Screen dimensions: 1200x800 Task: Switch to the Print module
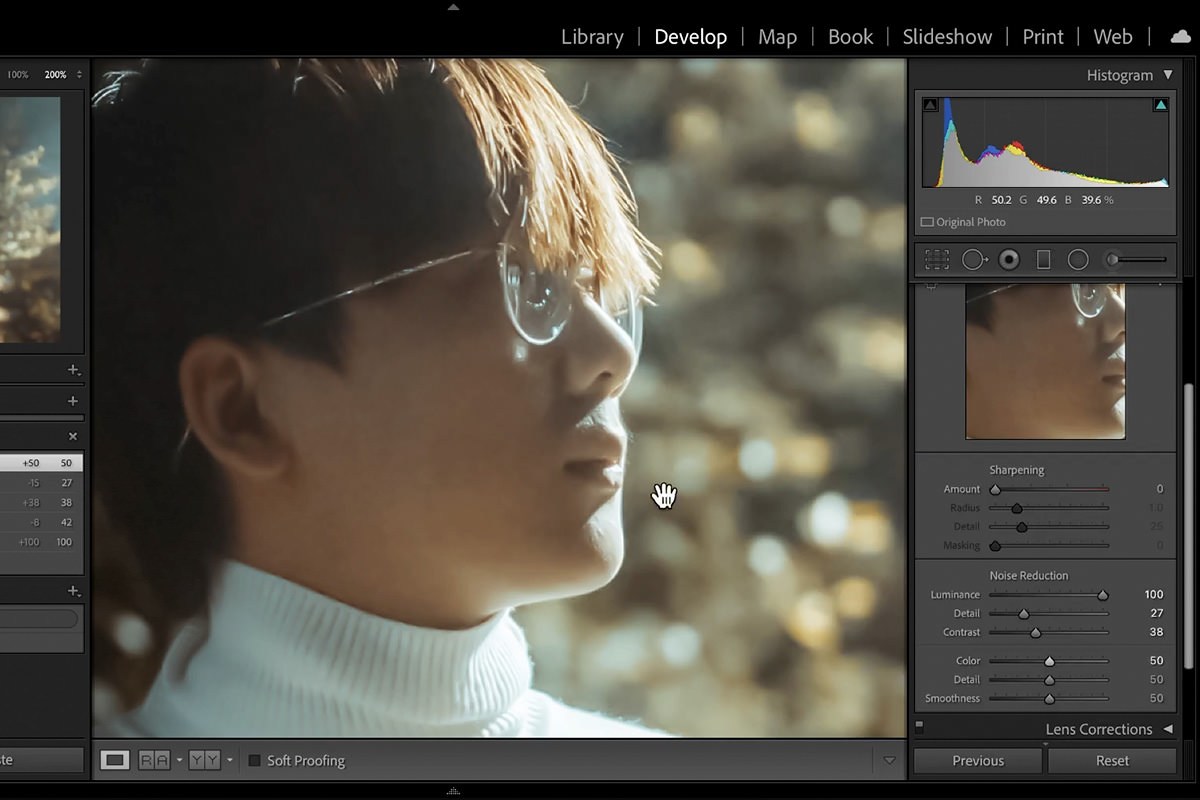(x=1043, y=37)
